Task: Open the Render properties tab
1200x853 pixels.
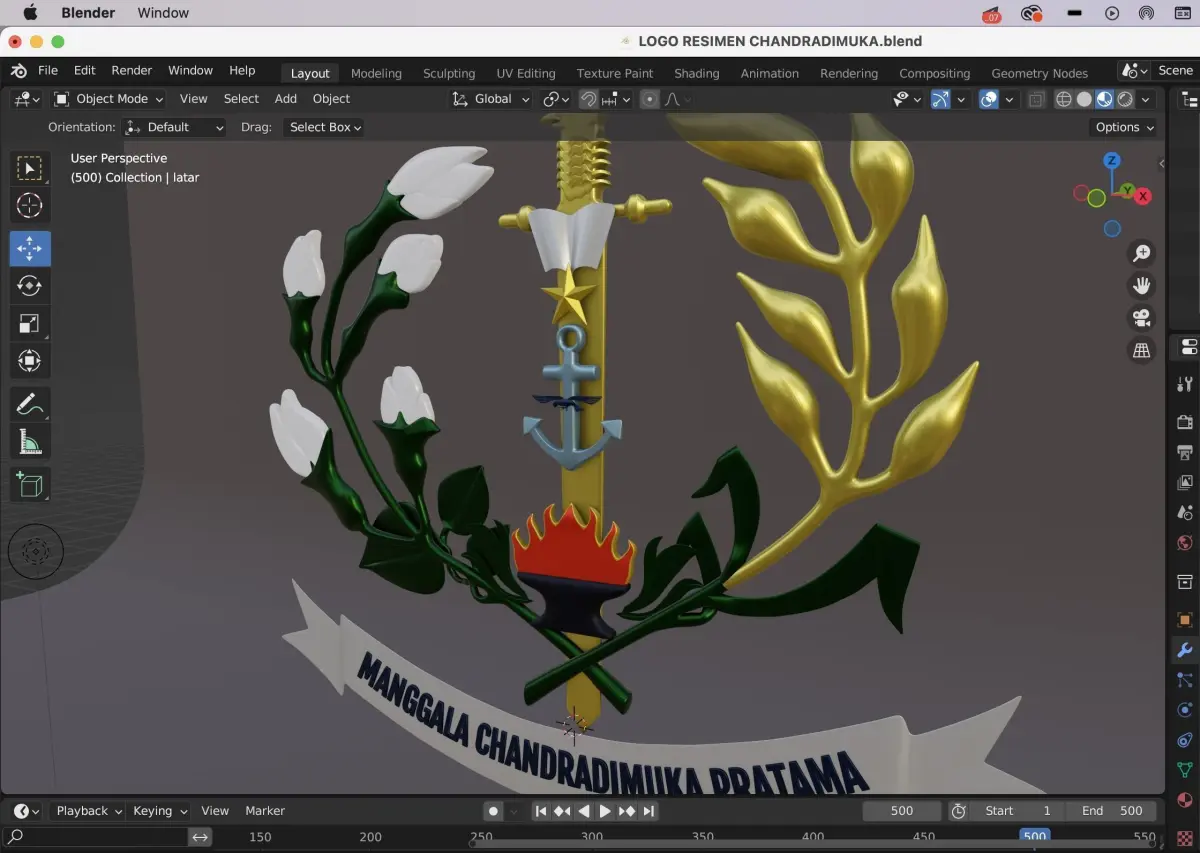Action: pos(1185,422)
